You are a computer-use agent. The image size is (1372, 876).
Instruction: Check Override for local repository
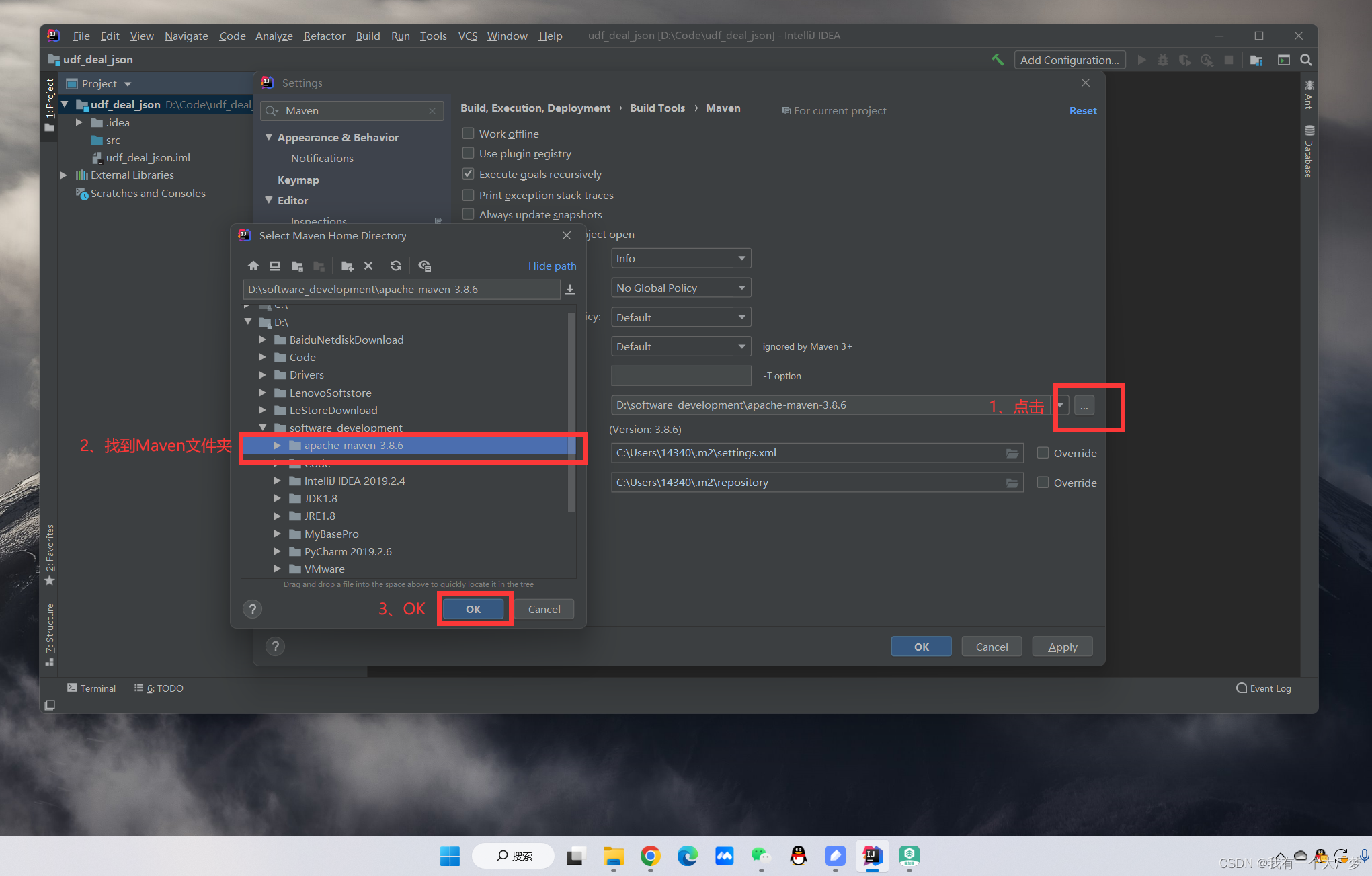click(x=1043, y=483)
